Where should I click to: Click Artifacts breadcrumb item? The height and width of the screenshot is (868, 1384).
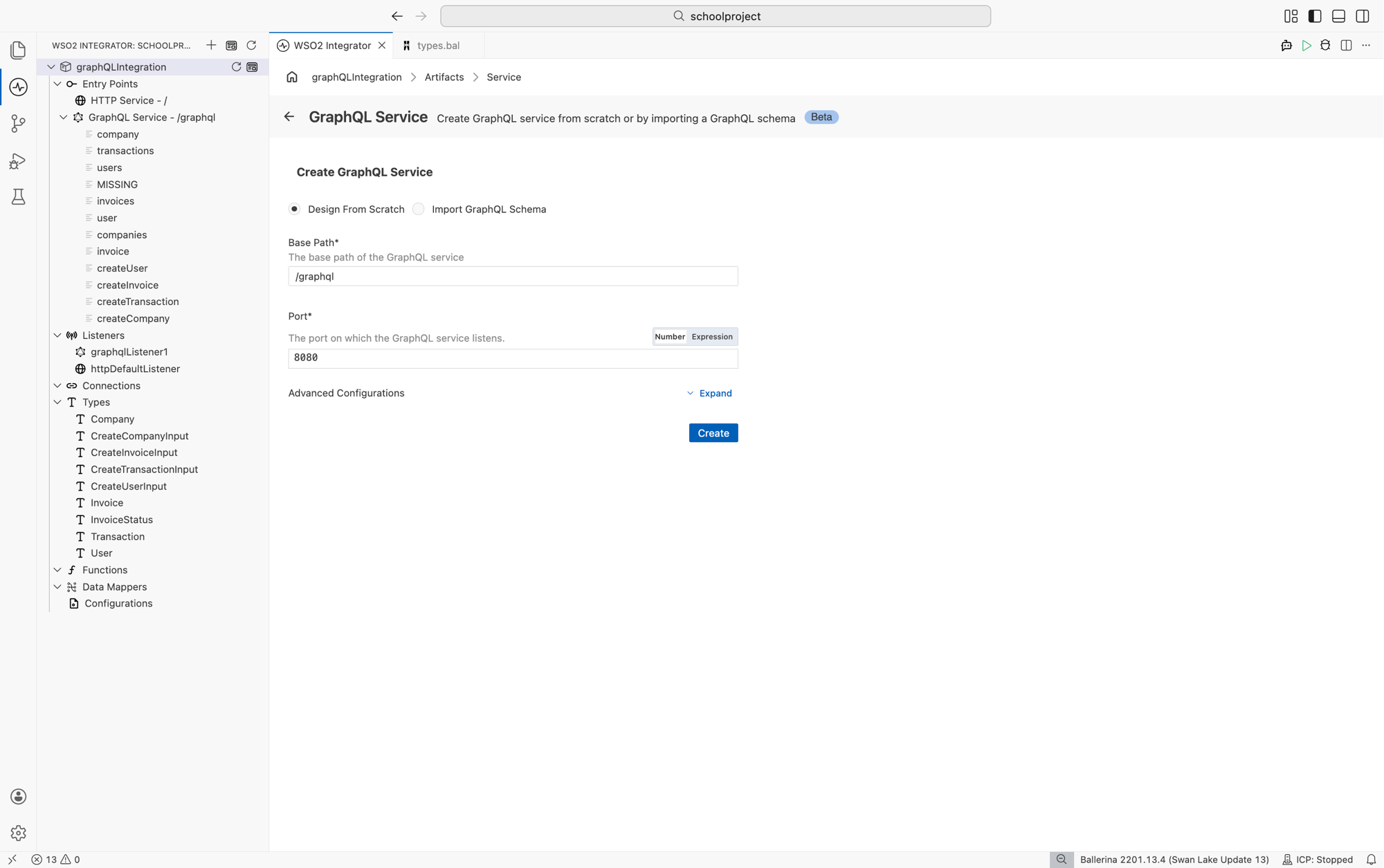tap(444, 77)
